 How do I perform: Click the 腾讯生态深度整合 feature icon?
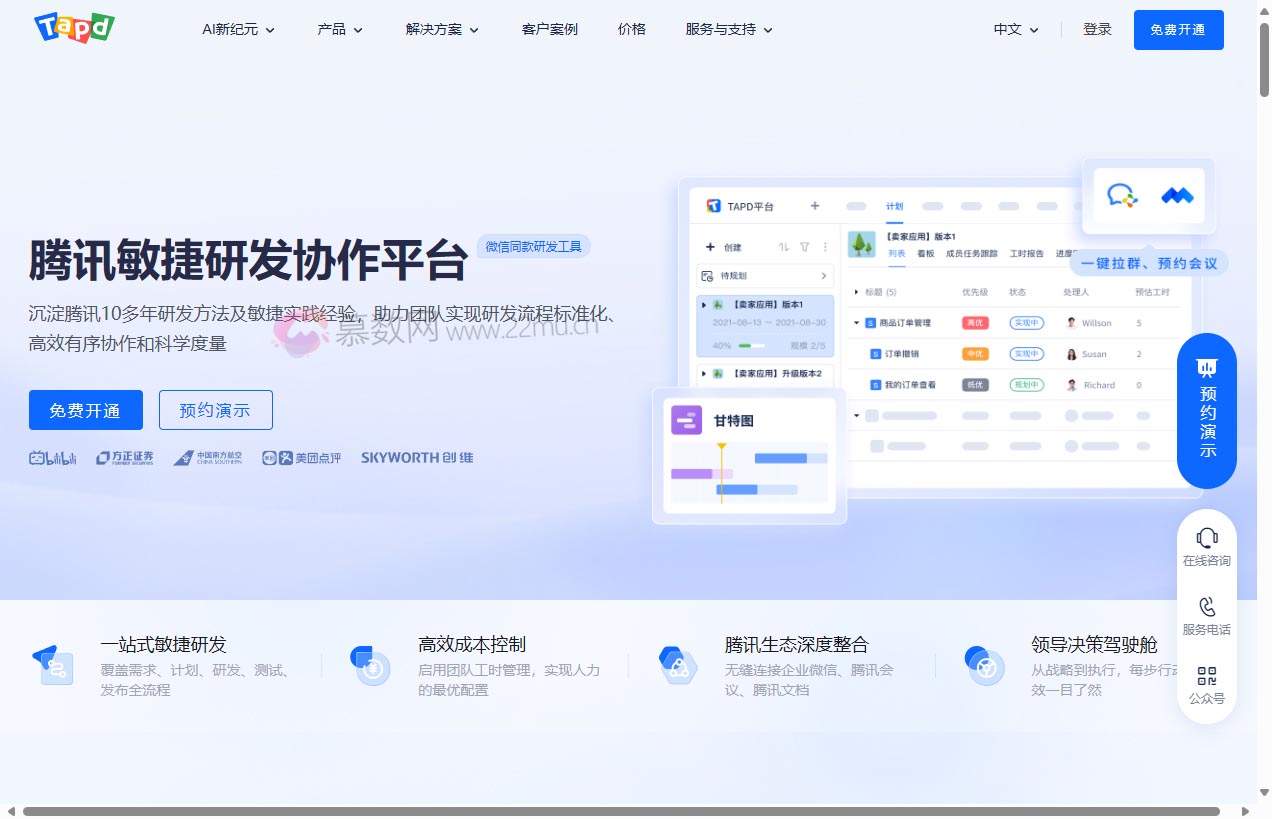click(678, 665)
